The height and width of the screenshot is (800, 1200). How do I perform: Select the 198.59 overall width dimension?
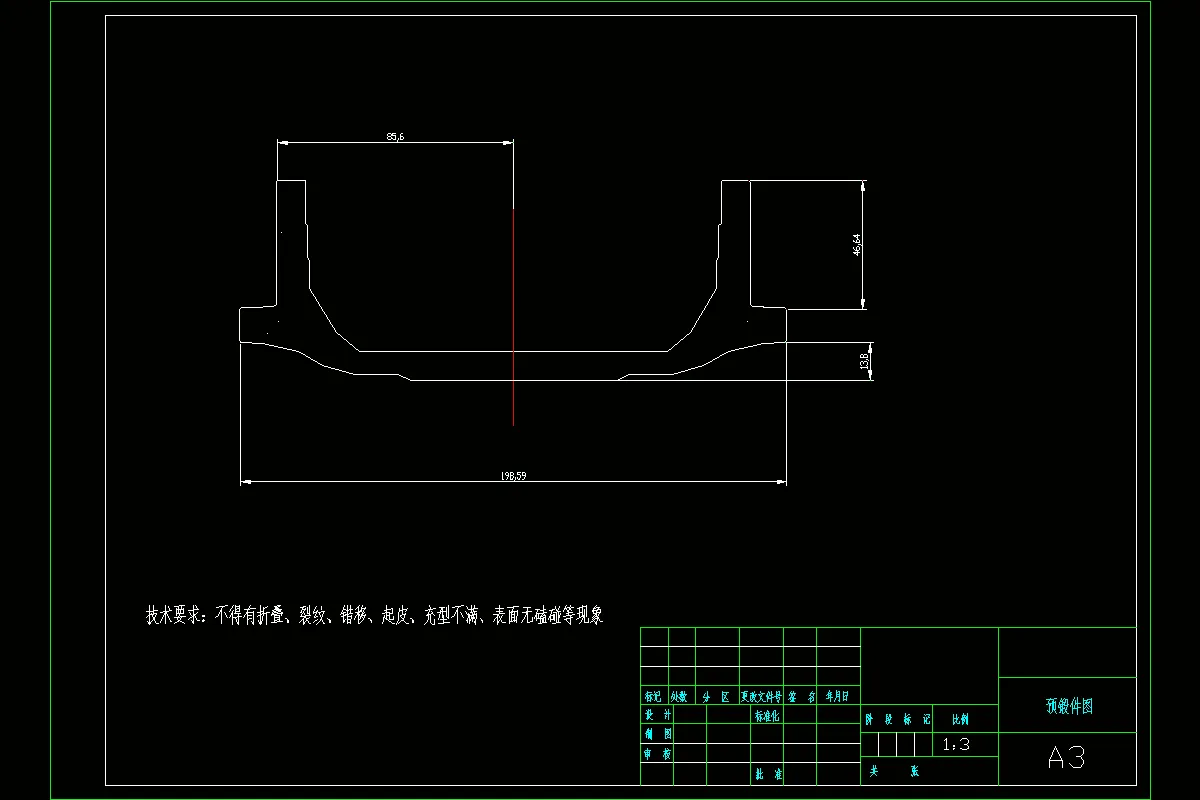click(513, 477)
